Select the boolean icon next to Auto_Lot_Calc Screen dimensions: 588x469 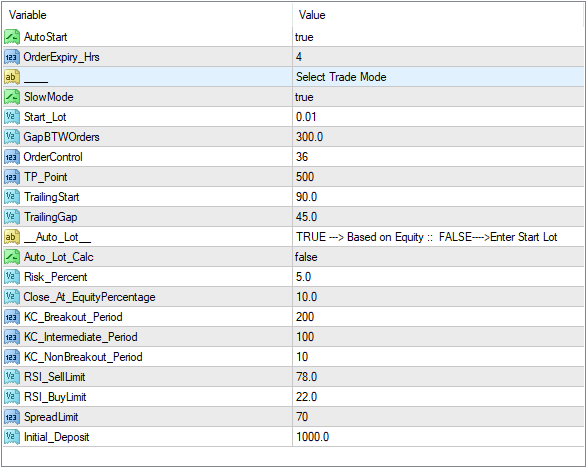[12, 257]
